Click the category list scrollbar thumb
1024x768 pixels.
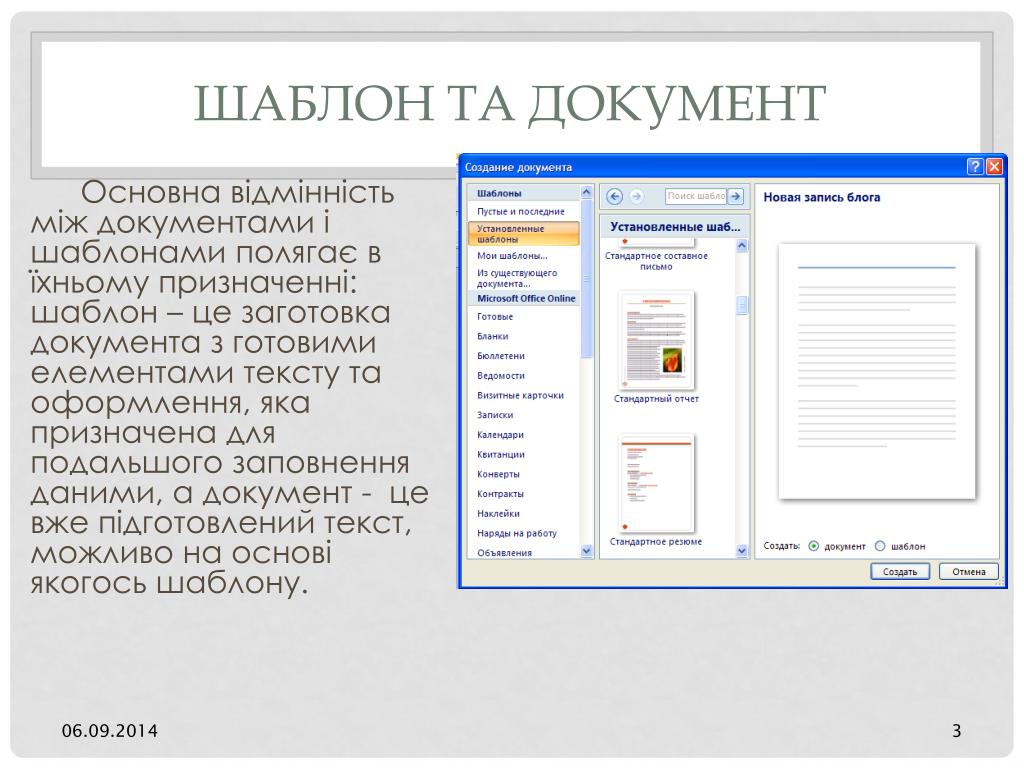click(x=586, y=279)
